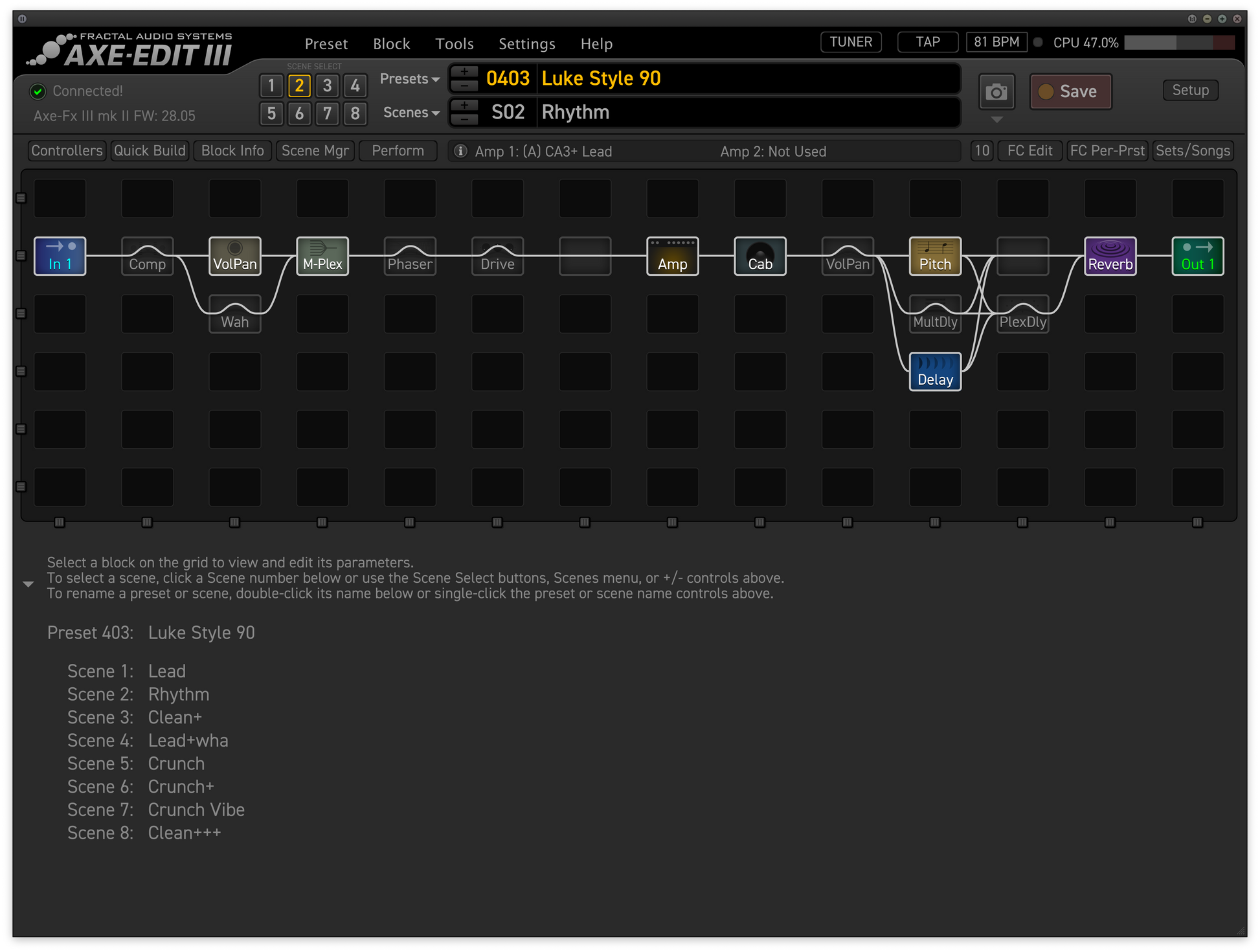Select the Pitch block on grid
The width and height of the screenshot is (1260, 952).
[x=934, y=256]
